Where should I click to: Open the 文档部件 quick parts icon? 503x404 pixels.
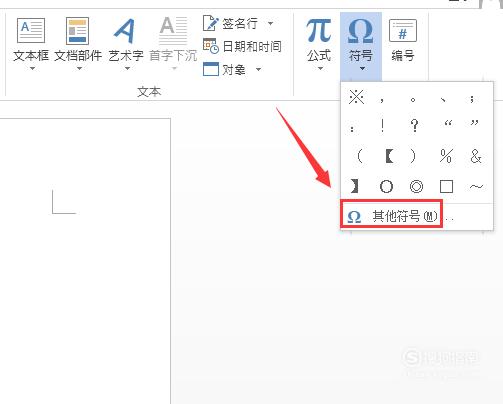click(77, 31)
